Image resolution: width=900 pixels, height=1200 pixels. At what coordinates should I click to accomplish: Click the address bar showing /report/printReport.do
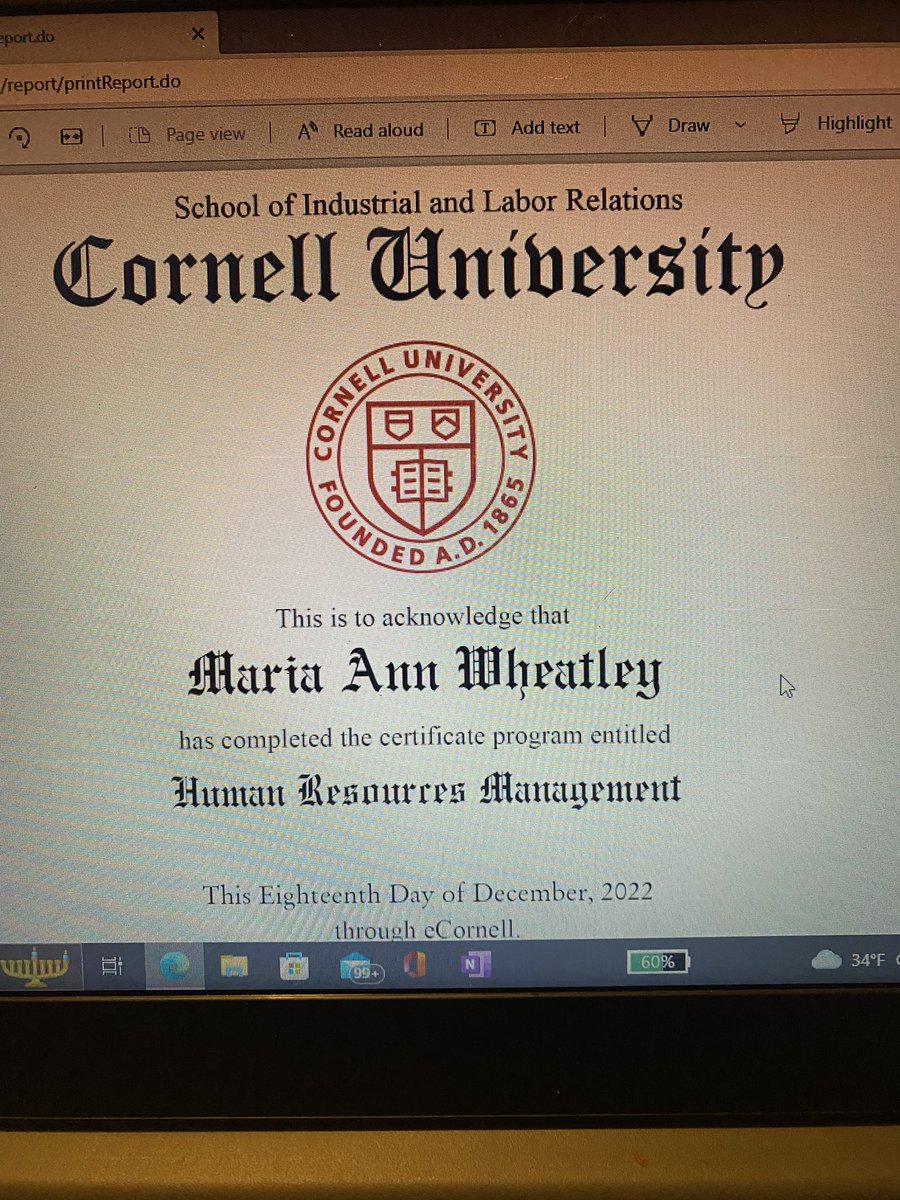[92, 82]
